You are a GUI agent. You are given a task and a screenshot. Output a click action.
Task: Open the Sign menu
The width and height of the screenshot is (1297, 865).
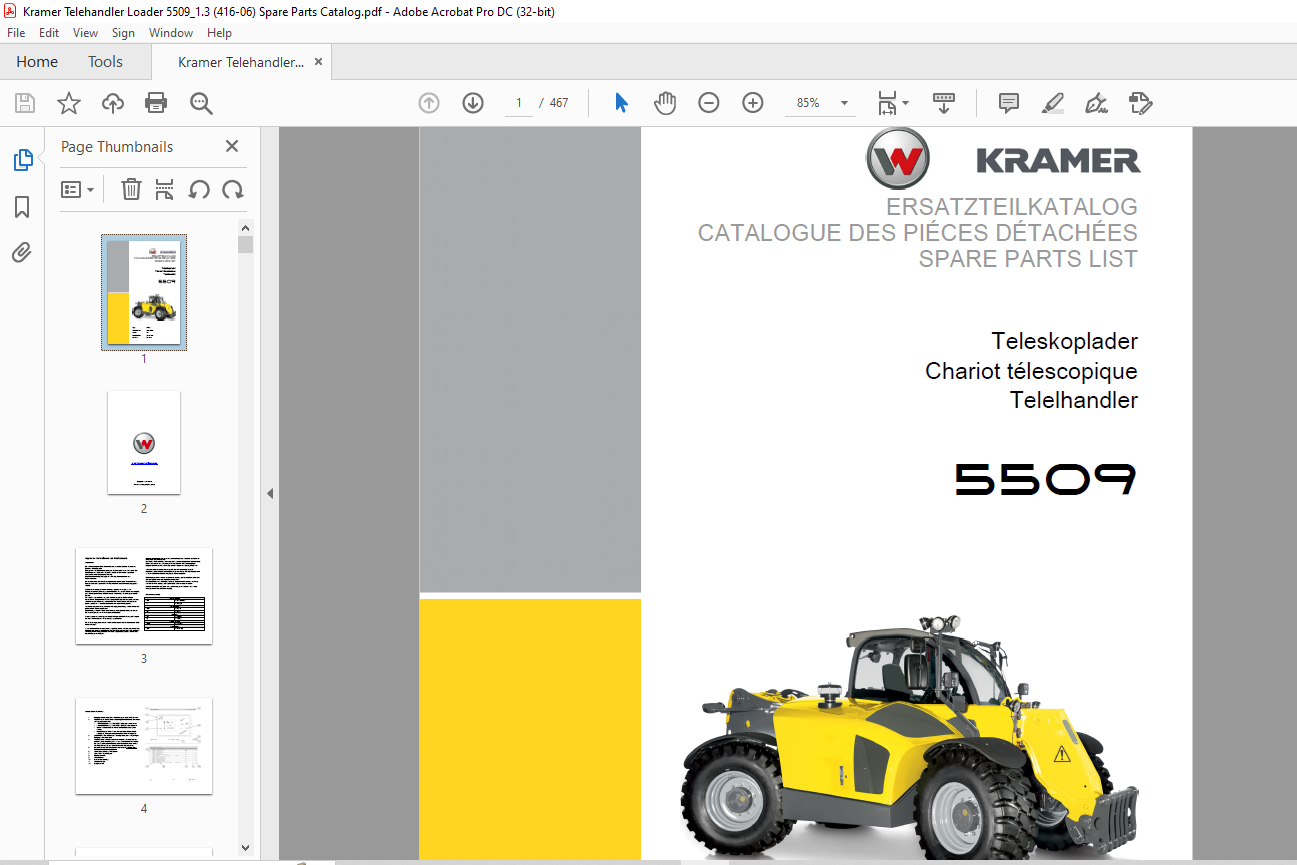[123, 33]
